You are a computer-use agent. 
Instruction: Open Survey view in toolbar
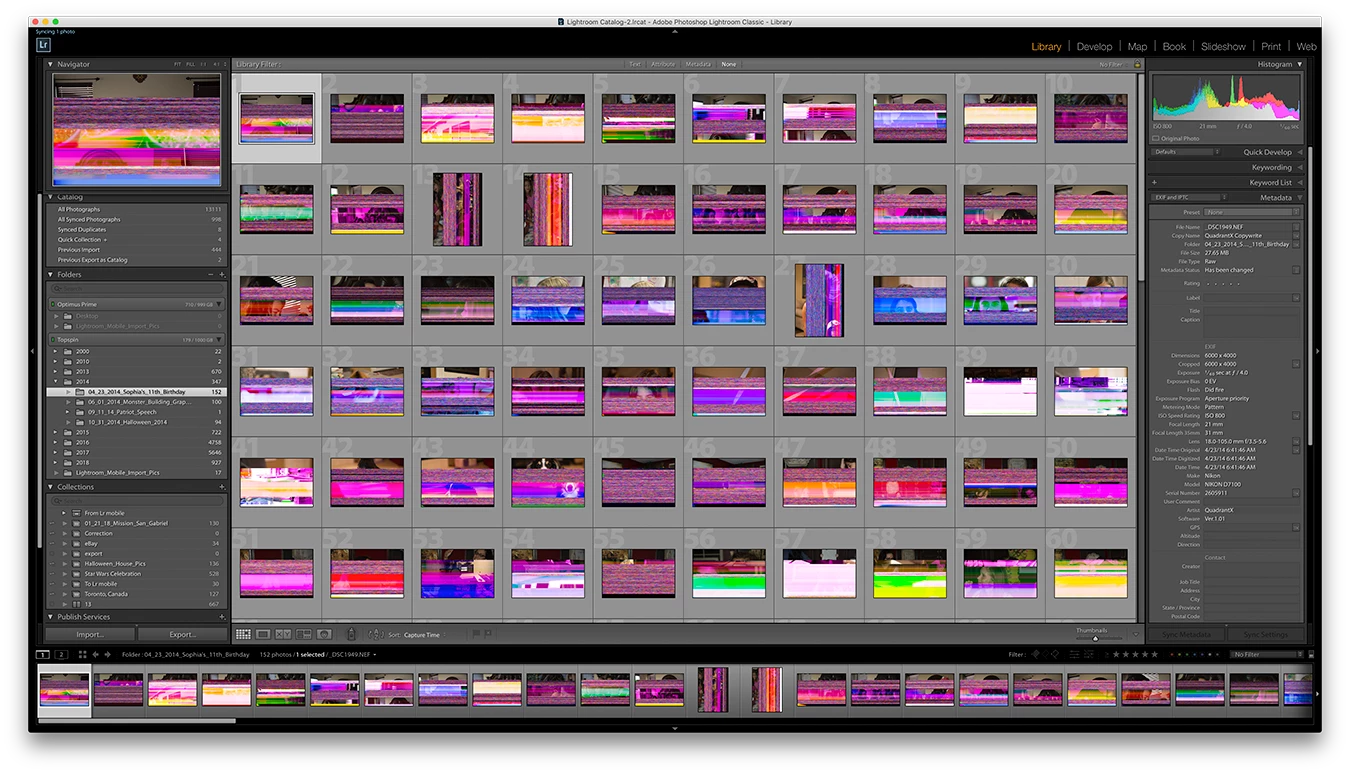[x=304, y=634]
